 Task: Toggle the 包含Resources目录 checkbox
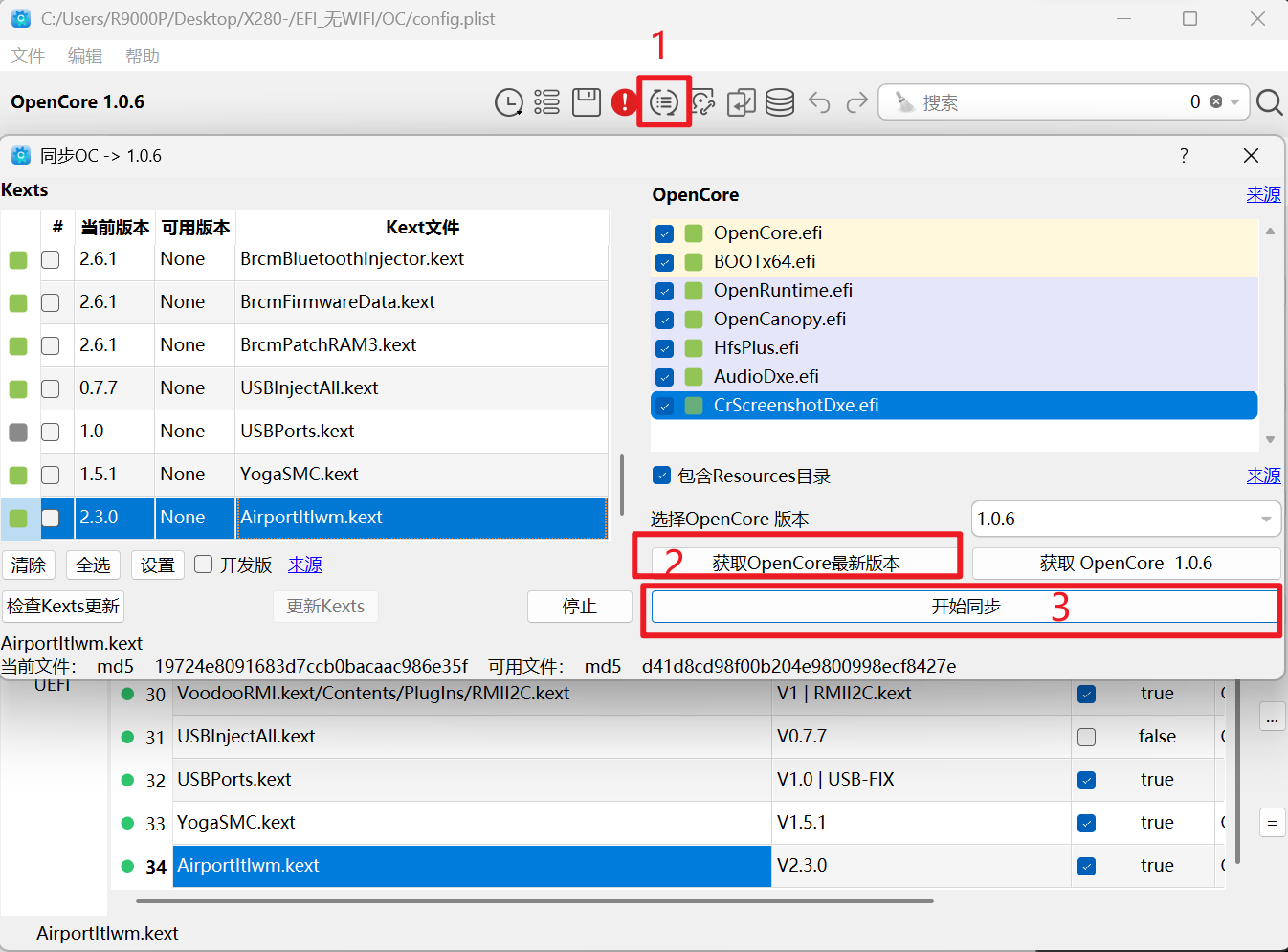point(661,476)
